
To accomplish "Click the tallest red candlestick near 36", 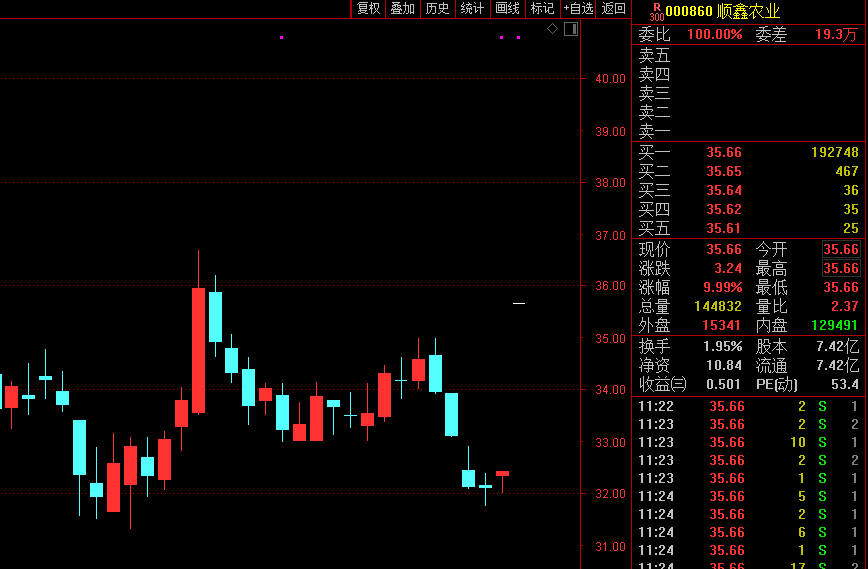I will coord(198,350).
